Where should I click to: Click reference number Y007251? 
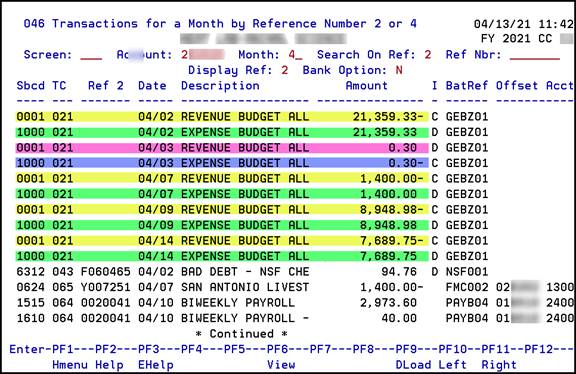[106, 287]
